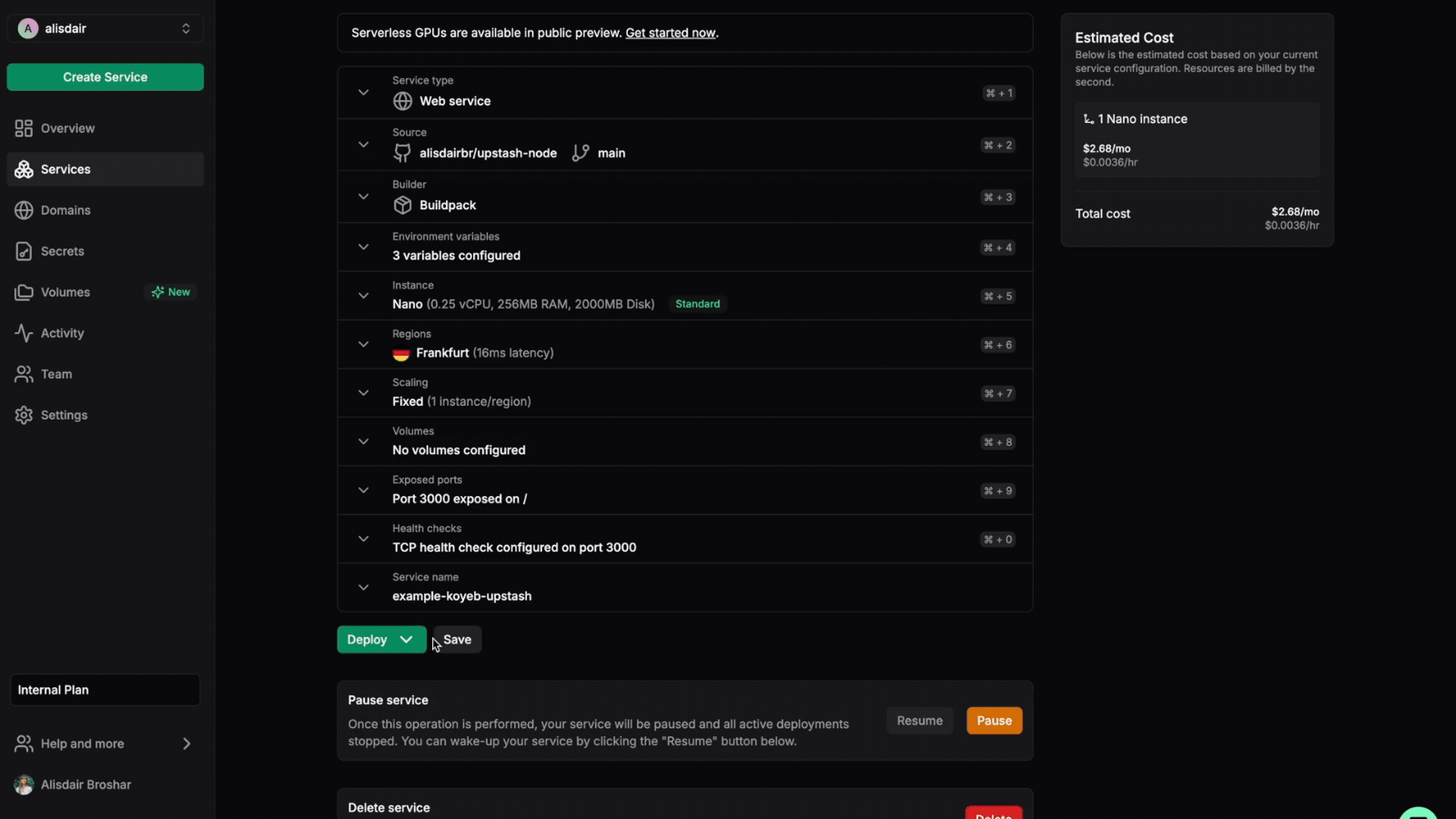This screenshot has width=1456, height=819.
Task: Click the Overview grid icon in sidebar
Action: (x=24, y=128)
